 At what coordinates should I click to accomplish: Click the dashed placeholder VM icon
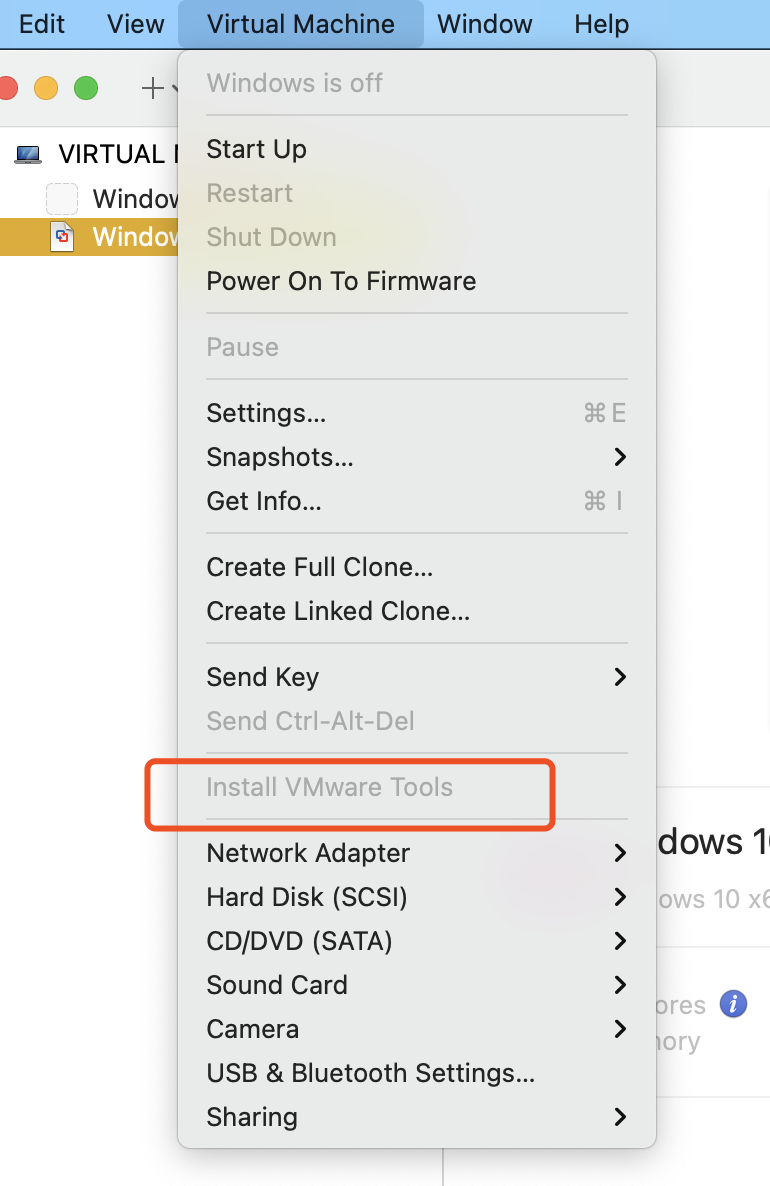tap(62, 199)
